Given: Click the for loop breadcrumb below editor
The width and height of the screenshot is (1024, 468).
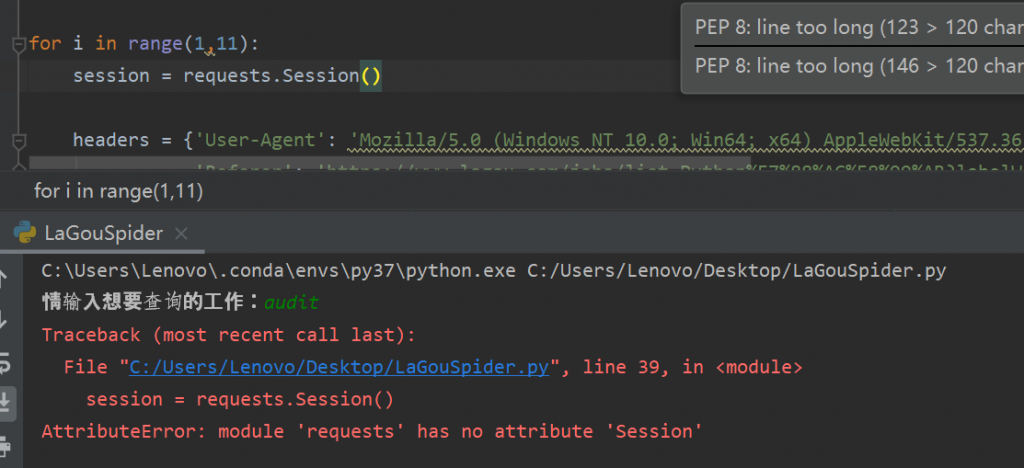Looking at the screenshot, I should pyautogui.click(x=119, y=191).
